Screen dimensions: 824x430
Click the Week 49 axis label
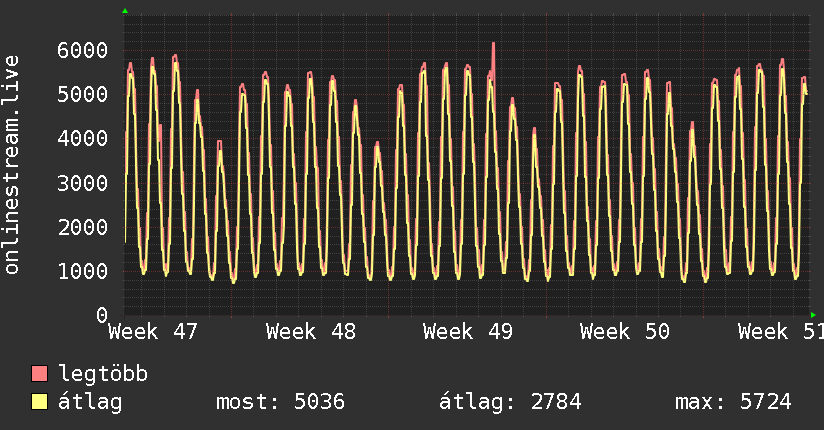tap(468, 331)
